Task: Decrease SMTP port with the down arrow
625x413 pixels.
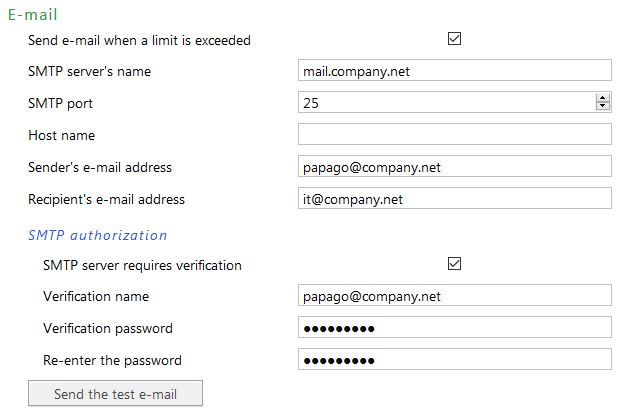Action: point(603,106)
